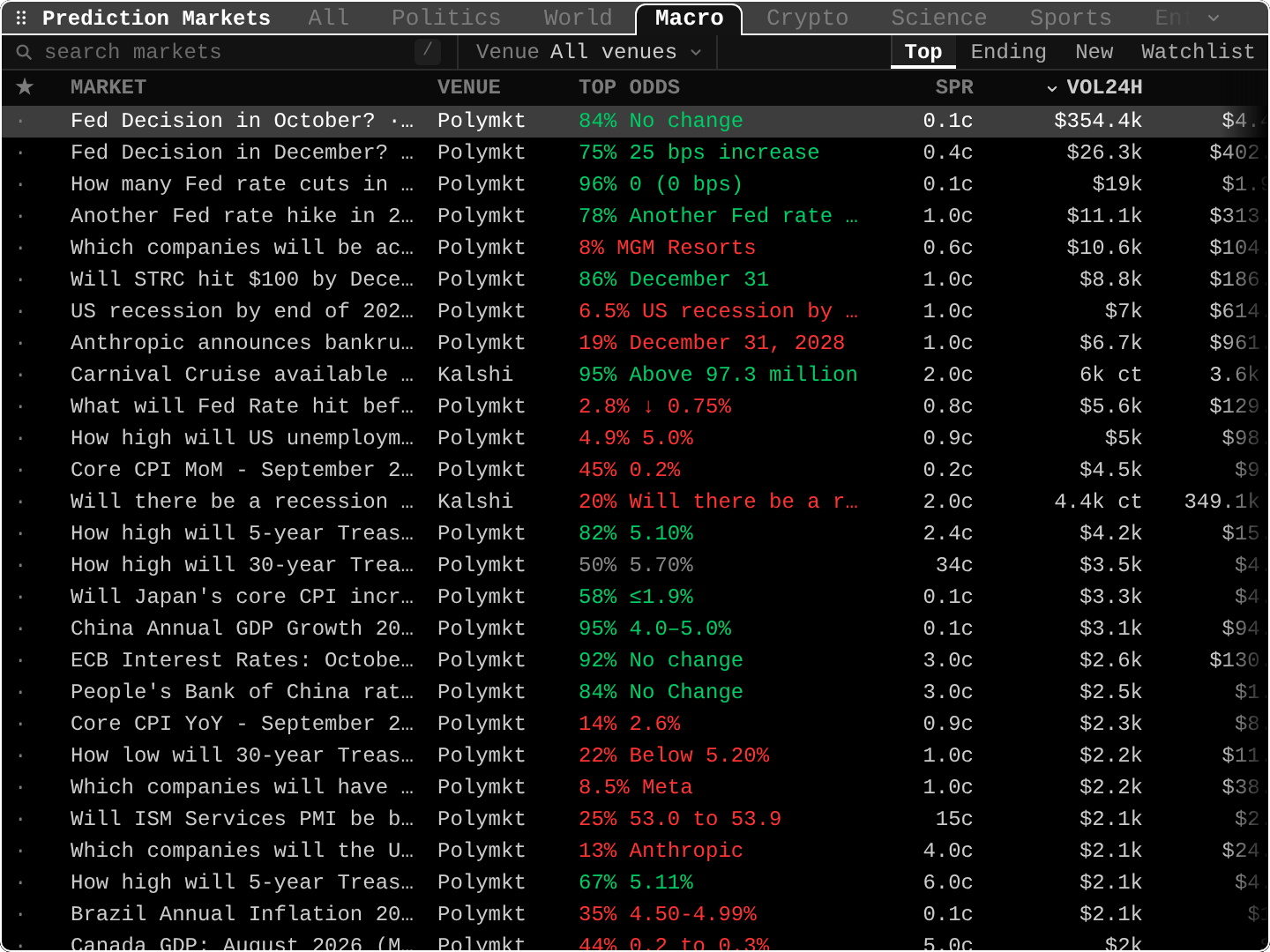Open the category tabs overflow chevron

click(x=1214, y=18)
